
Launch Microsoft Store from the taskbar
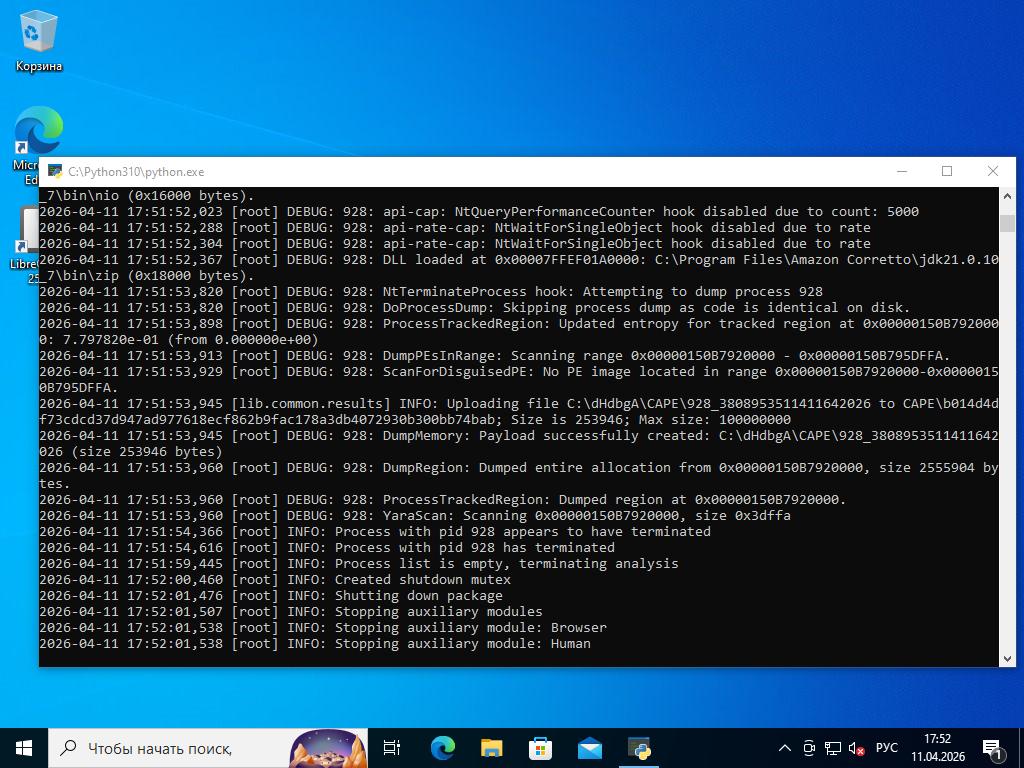(x=540, y=748)
